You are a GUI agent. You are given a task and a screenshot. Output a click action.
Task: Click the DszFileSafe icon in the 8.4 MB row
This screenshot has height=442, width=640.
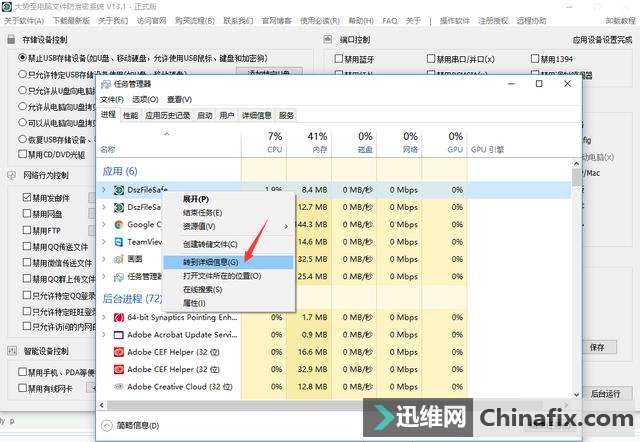coord(119,190)
